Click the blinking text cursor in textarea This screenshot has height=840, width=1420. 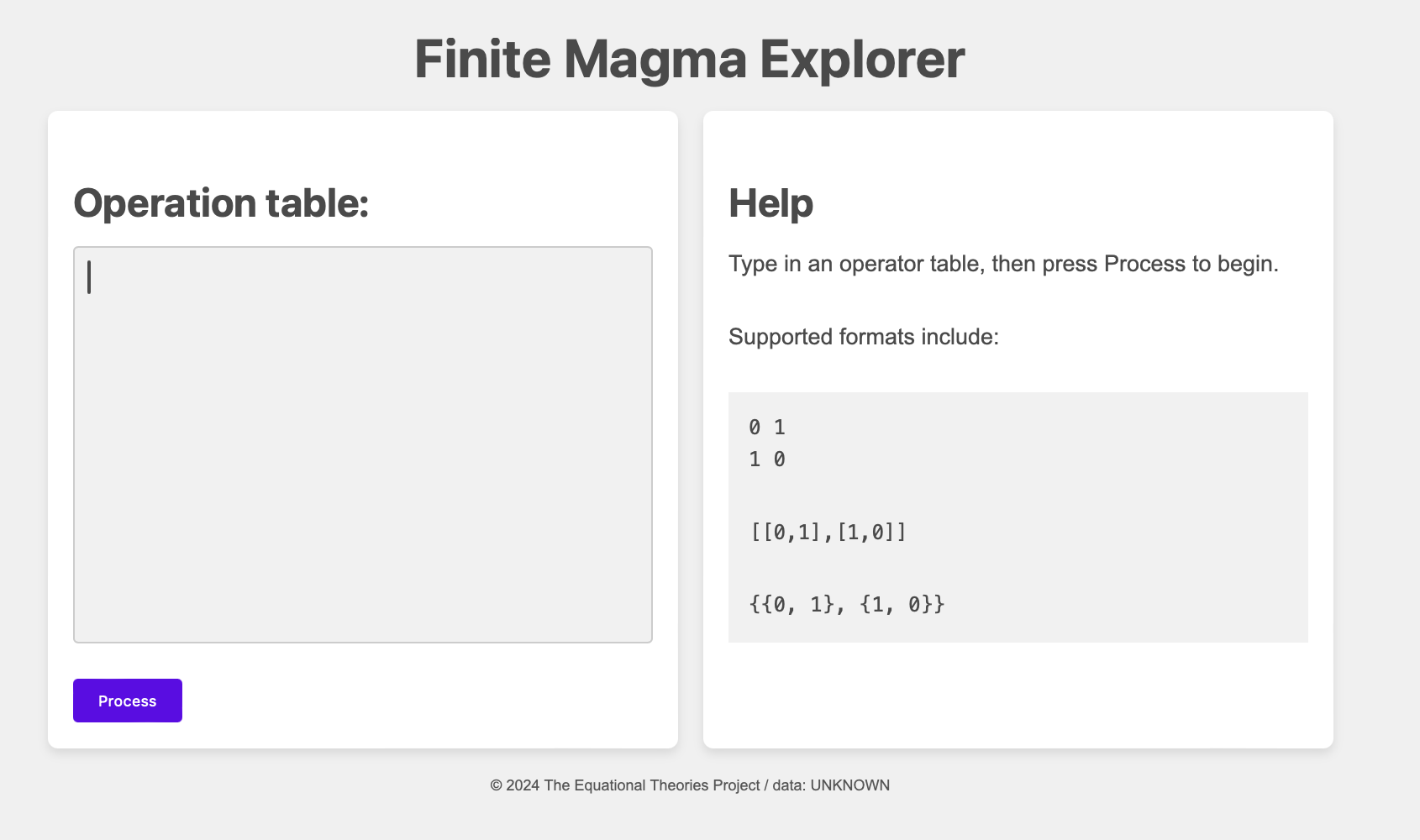tap(89, 277)
